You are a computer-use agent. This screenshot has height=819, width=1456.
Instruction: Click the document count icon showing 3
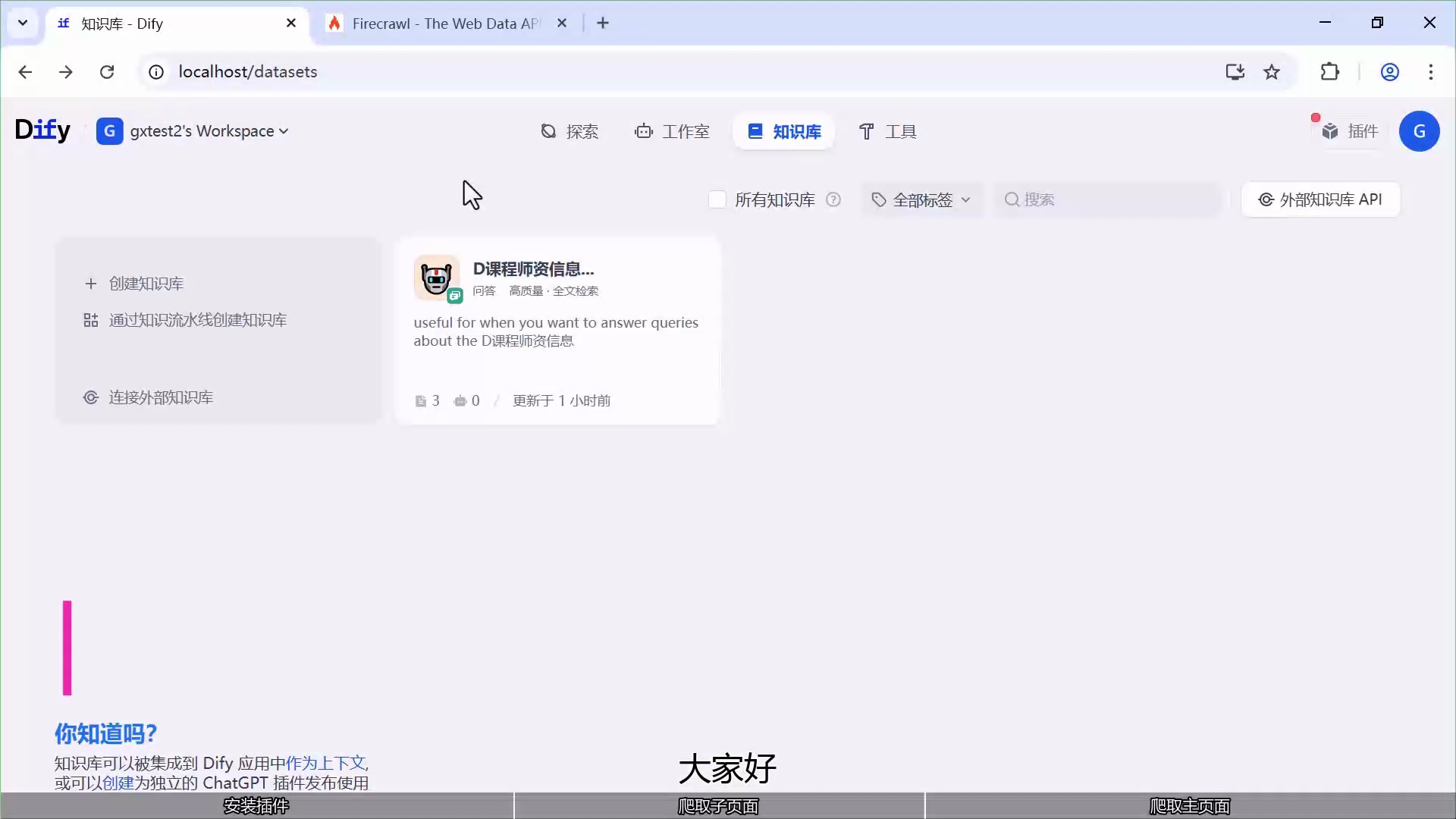[x=421, y=401]
